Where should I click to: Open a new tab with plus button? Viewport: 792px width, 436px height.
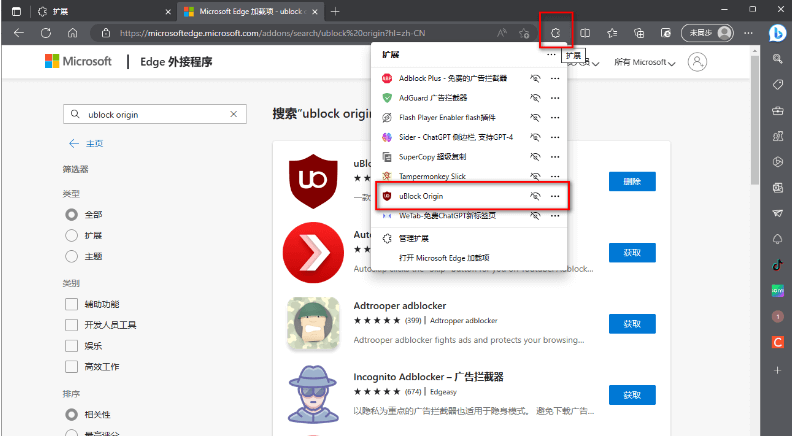click(335, 11)
